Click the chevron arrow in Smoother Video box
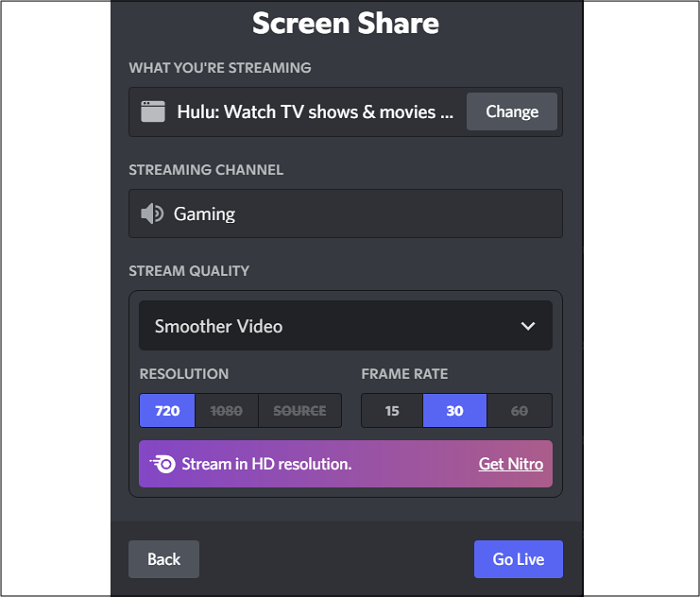This screenshot has width=700, height=597. 528,326
